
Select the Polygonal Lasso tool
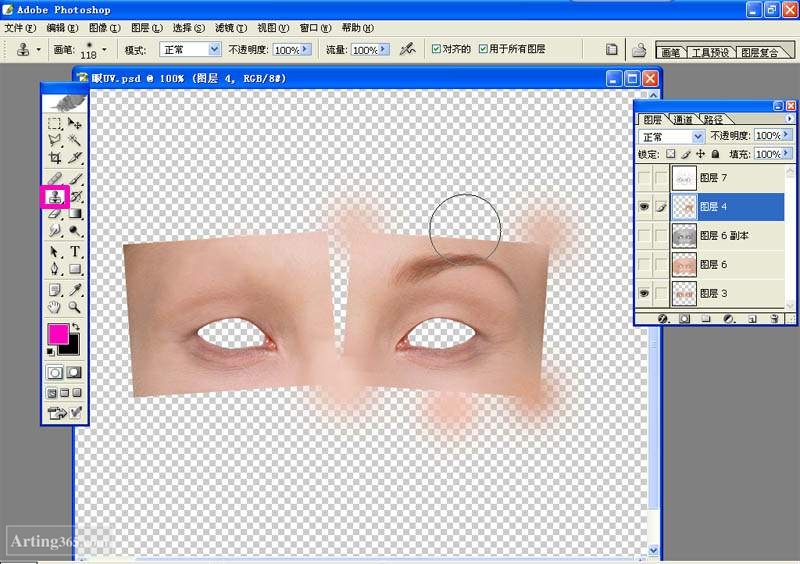(x=55, y=140)
